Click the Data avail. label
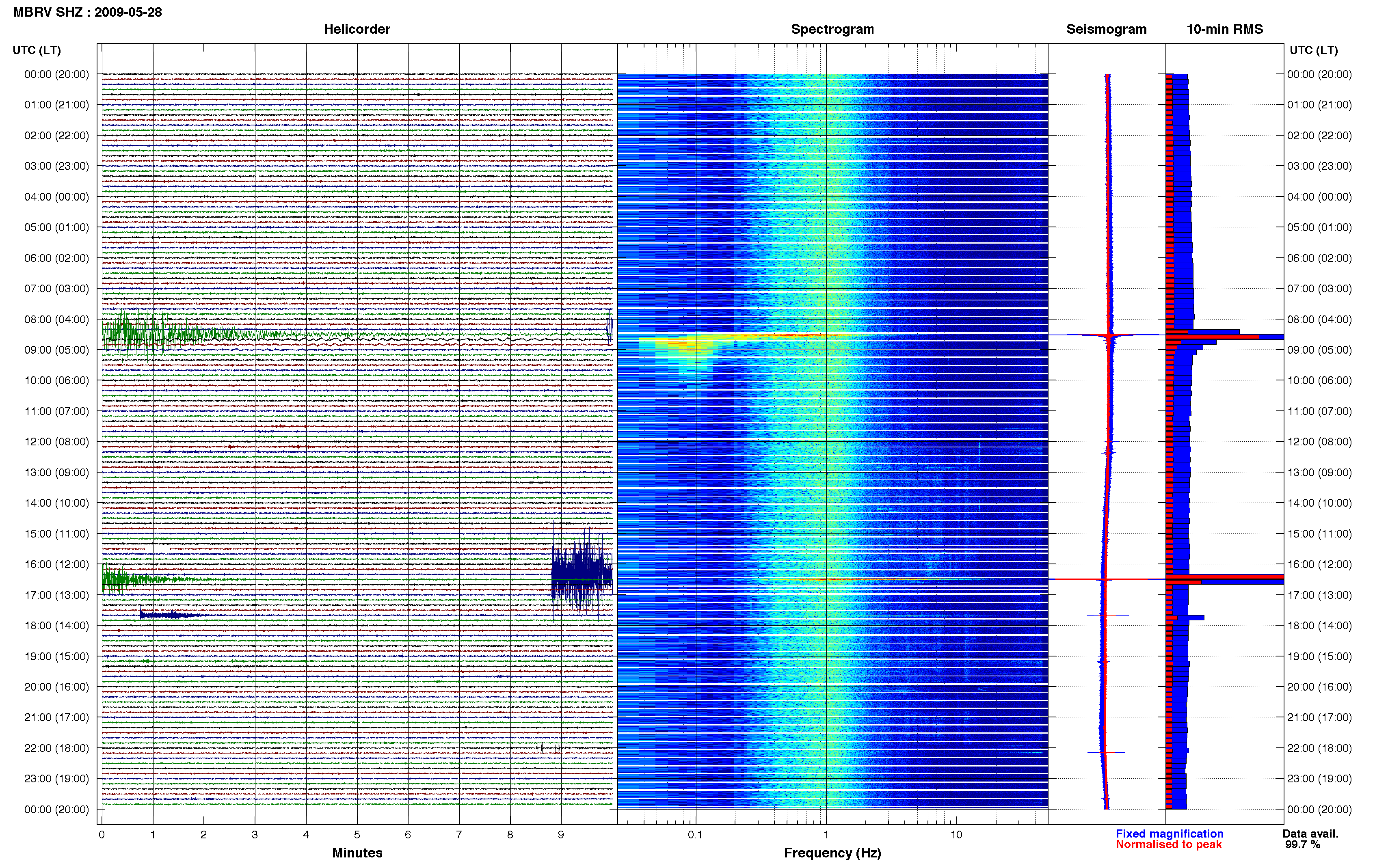The width and height of the screenshot is (1388, 868). 1310,833
